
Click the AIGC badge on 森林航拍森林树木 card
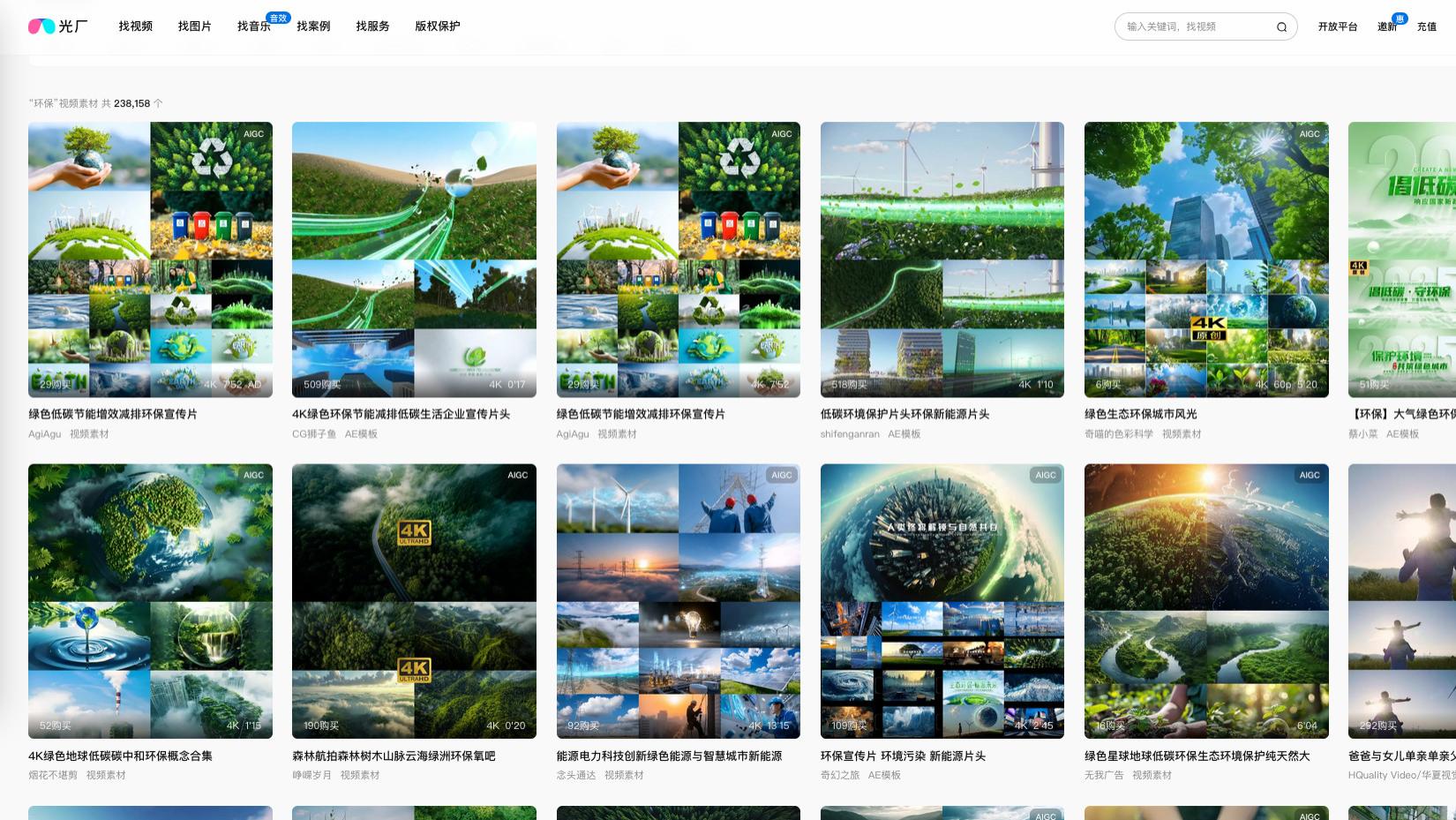coord(518,475)
